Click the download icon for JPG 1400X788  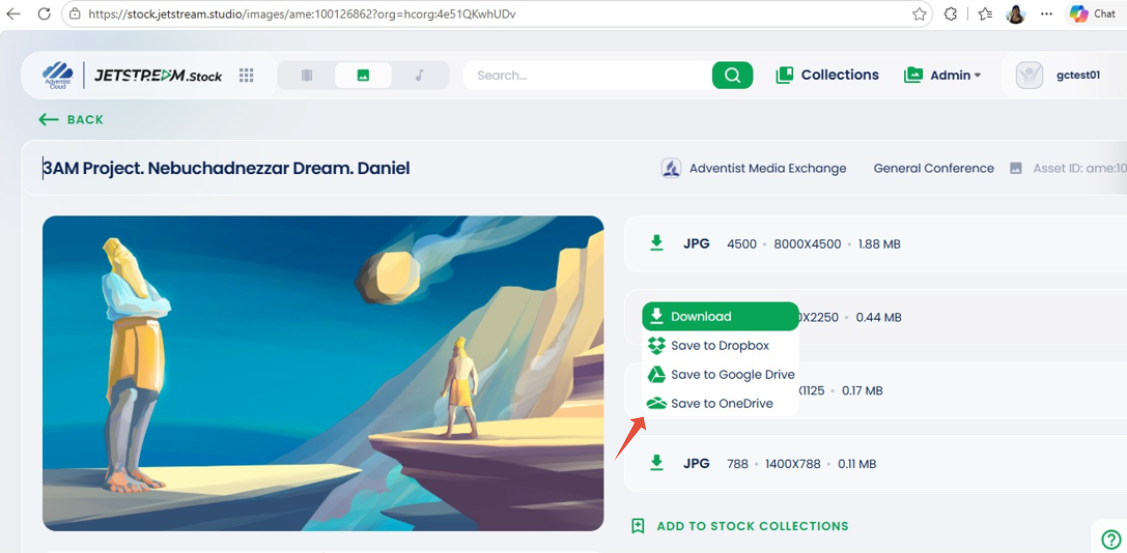coord(656,463)
